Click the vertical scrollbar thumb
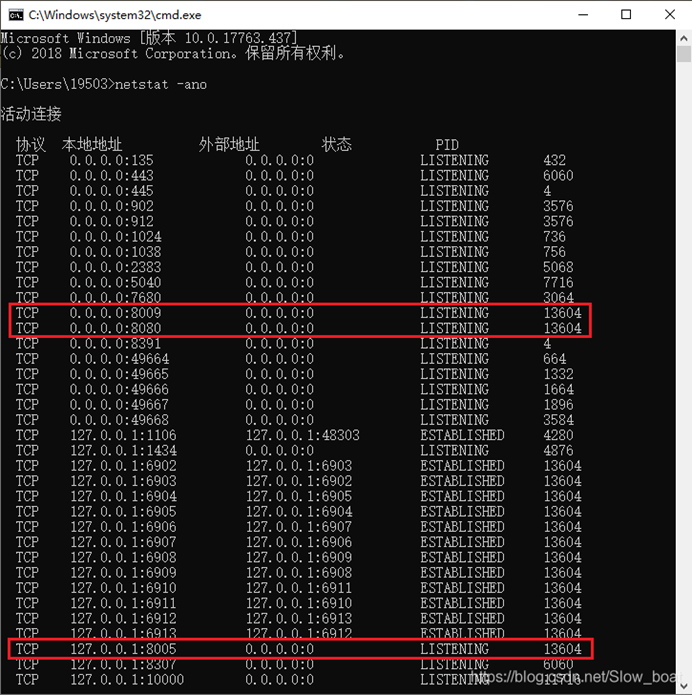Image resolution: width=692 pixels, height=695 pixels. 684,55
